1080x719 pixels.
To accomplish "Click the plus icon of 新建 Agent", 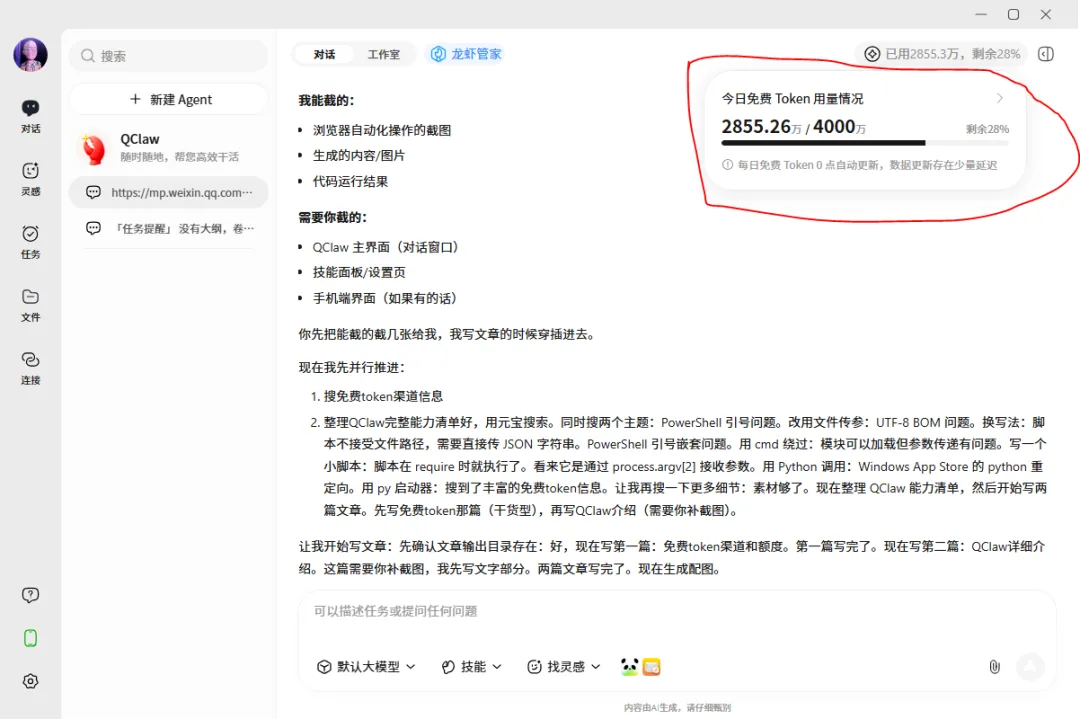I will (136, 99).
